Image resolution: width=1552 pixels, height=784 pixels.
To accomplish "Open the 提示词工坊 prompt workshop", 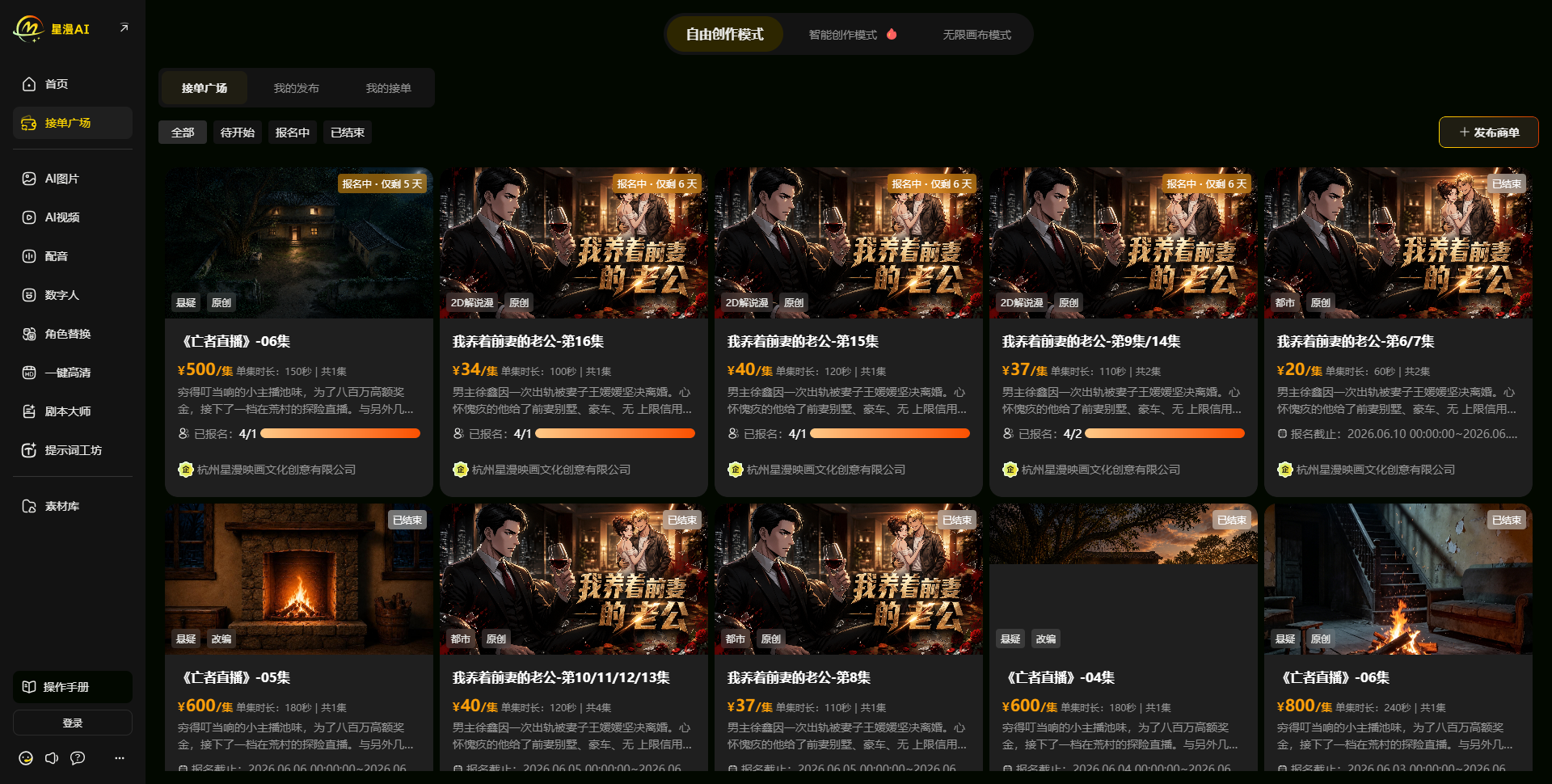I will (73, 450).
